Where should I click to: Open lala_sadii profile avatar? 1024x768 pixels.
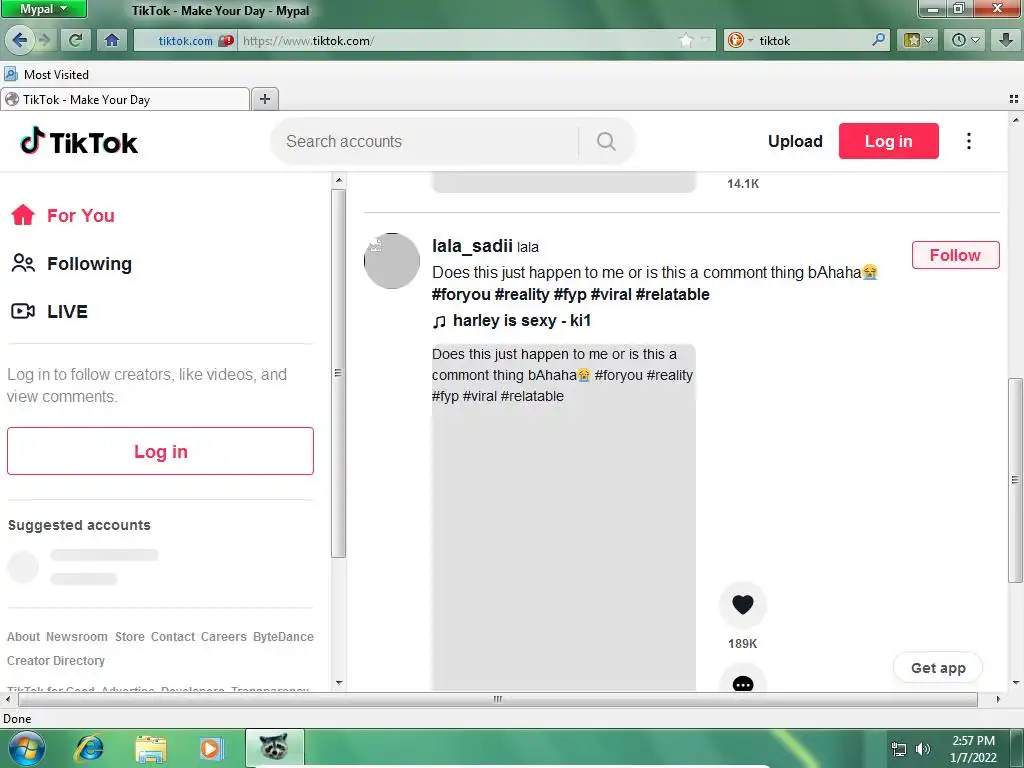pyautogui.click(x=392, y=261)
